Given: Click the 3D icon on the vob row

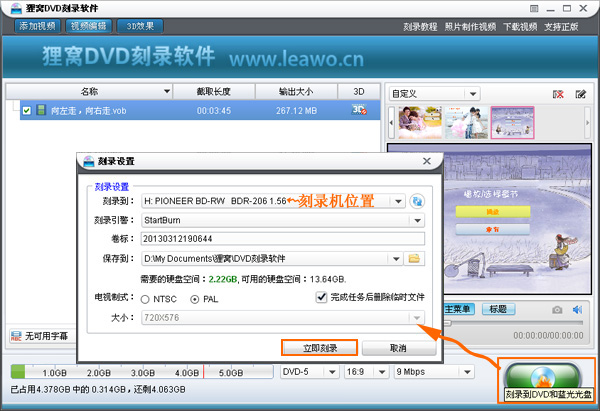Looking at the screenshot, I should tap(359, 110).
